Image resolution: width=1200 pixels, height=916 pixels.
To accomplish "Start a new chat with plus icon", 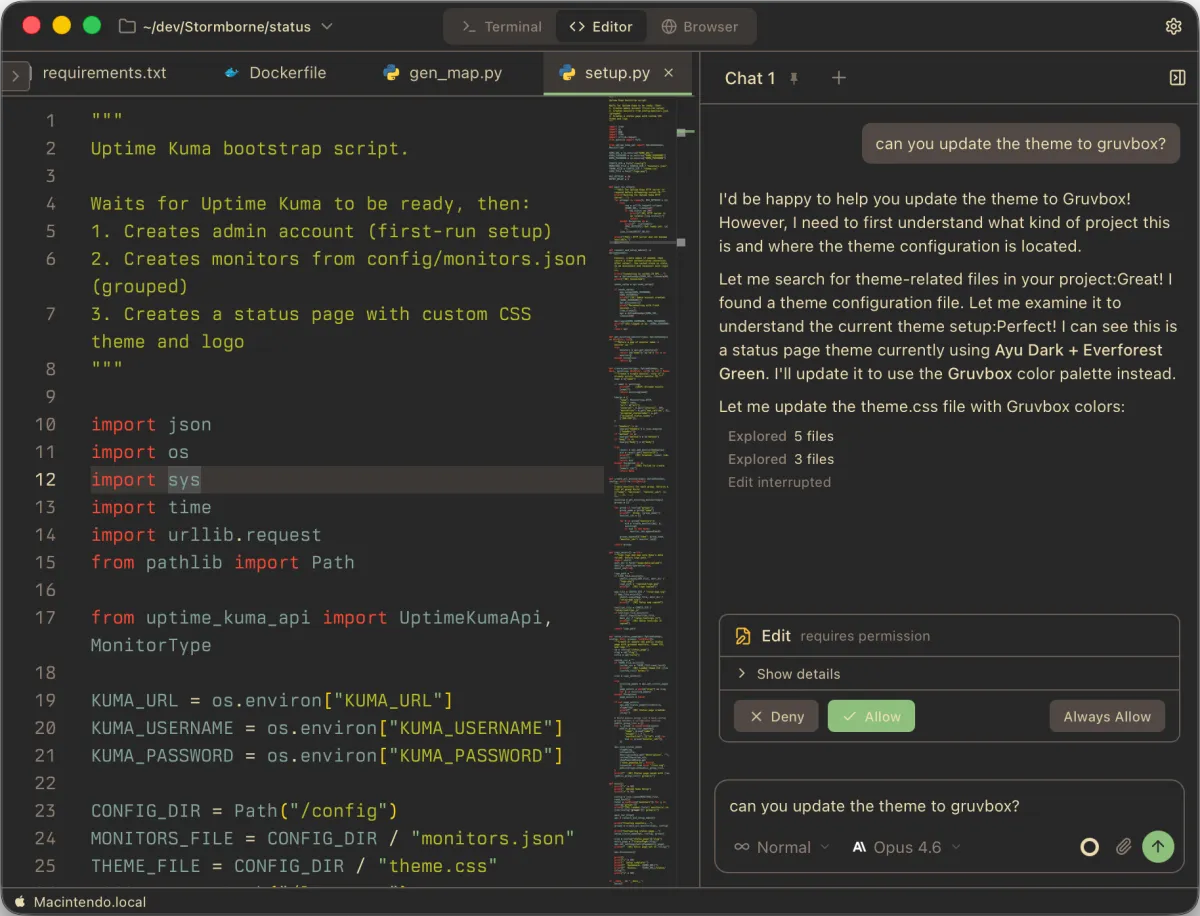I will pos(839,78).
